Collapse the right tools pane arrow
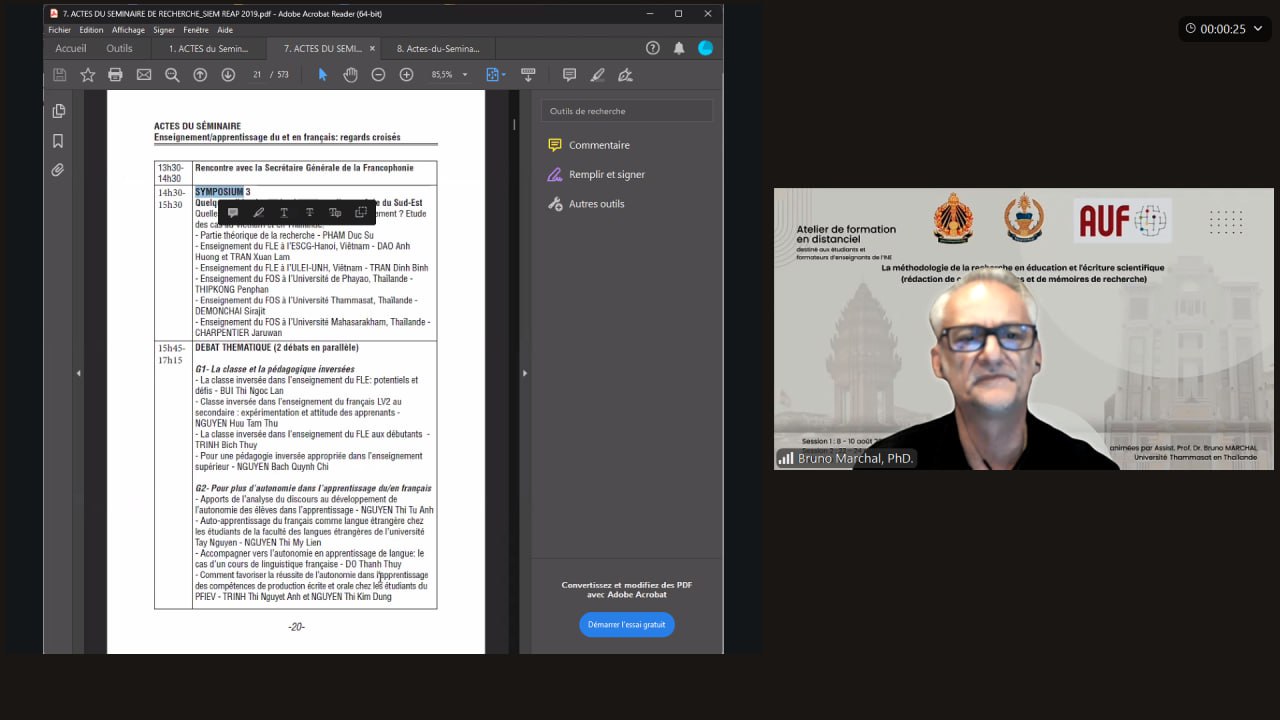 [x=525, y=373]
